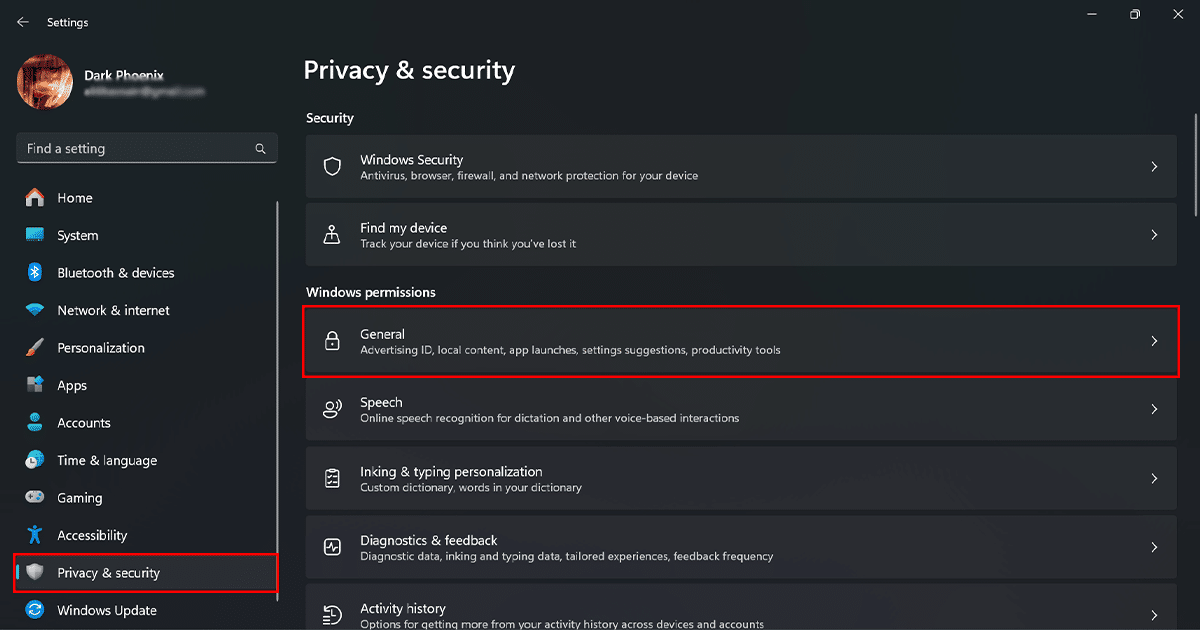Click the Inking & typing personalization icon
The image size is (1200, 630).
tap(332, 479)
